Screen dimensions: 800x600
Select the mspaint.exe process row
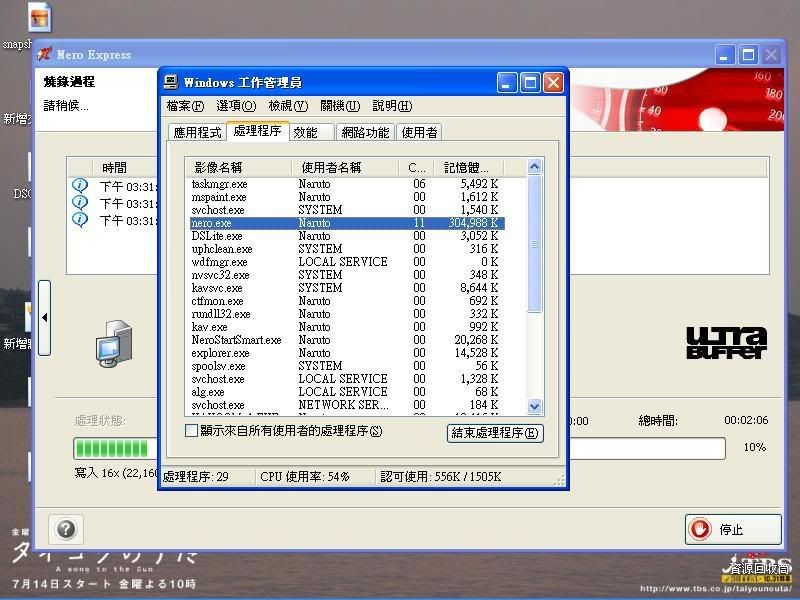click(x=345, y=197)
